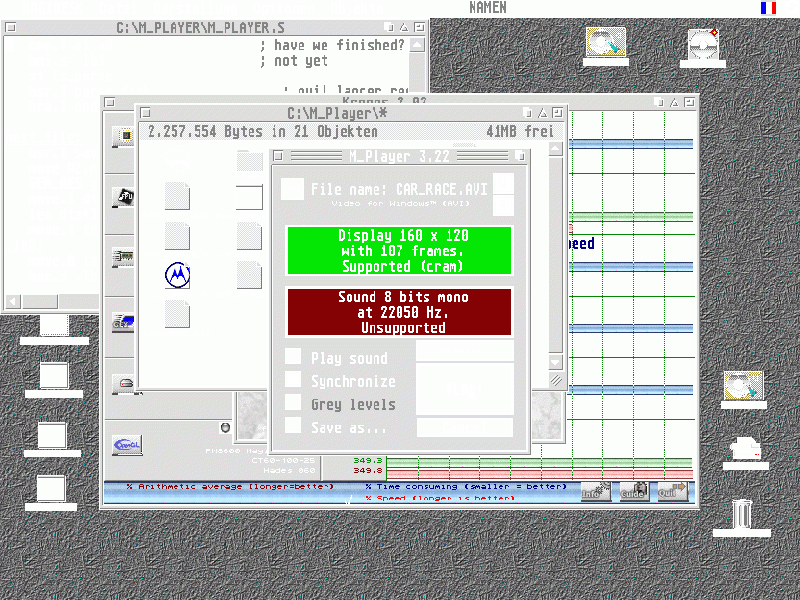The image size is (800, 600).
Task: Select the GFX icon in the sidebar
Action: [125, 320]
